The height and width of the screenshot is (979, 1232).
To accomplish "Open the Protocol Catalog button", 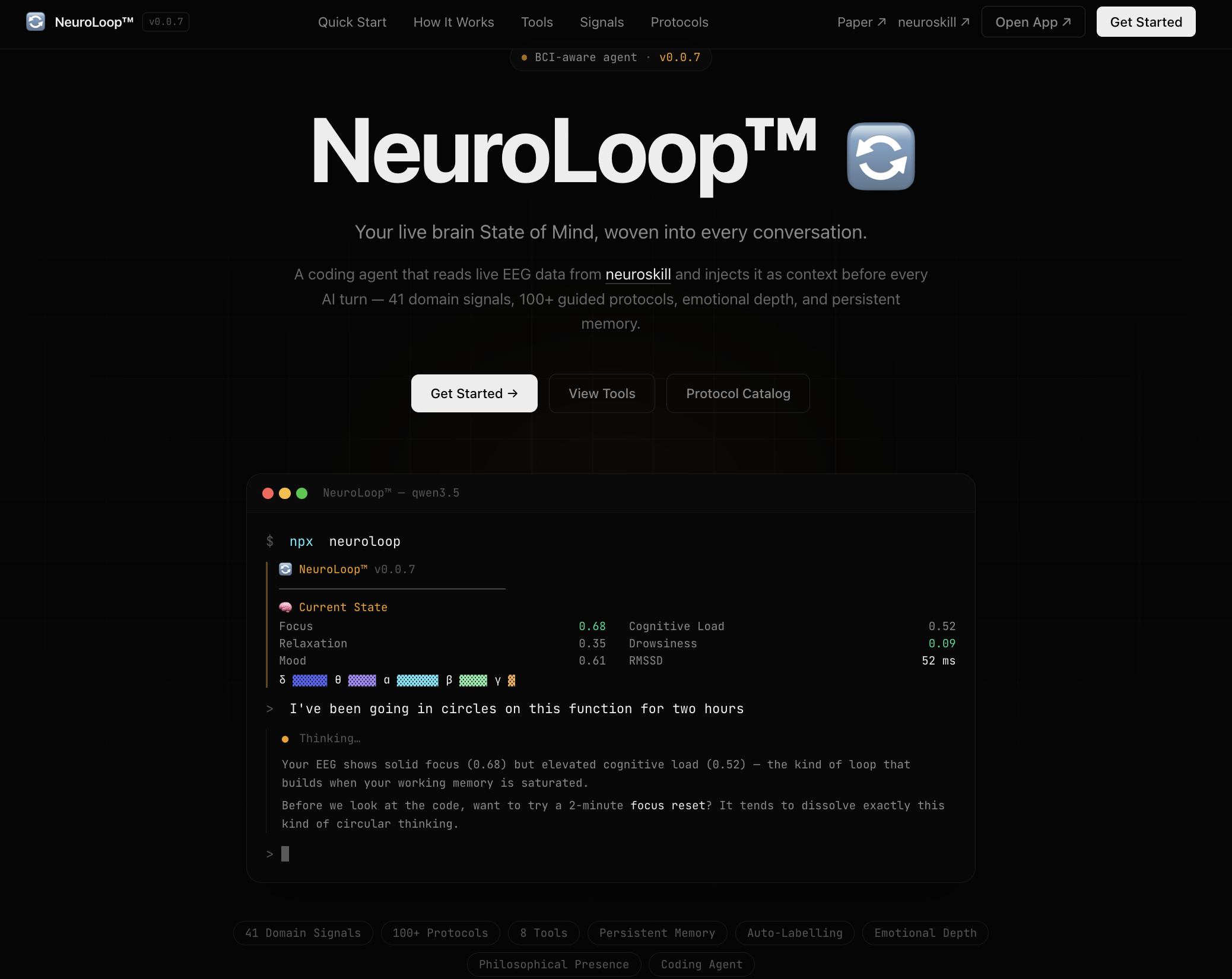I will [738, 393].
